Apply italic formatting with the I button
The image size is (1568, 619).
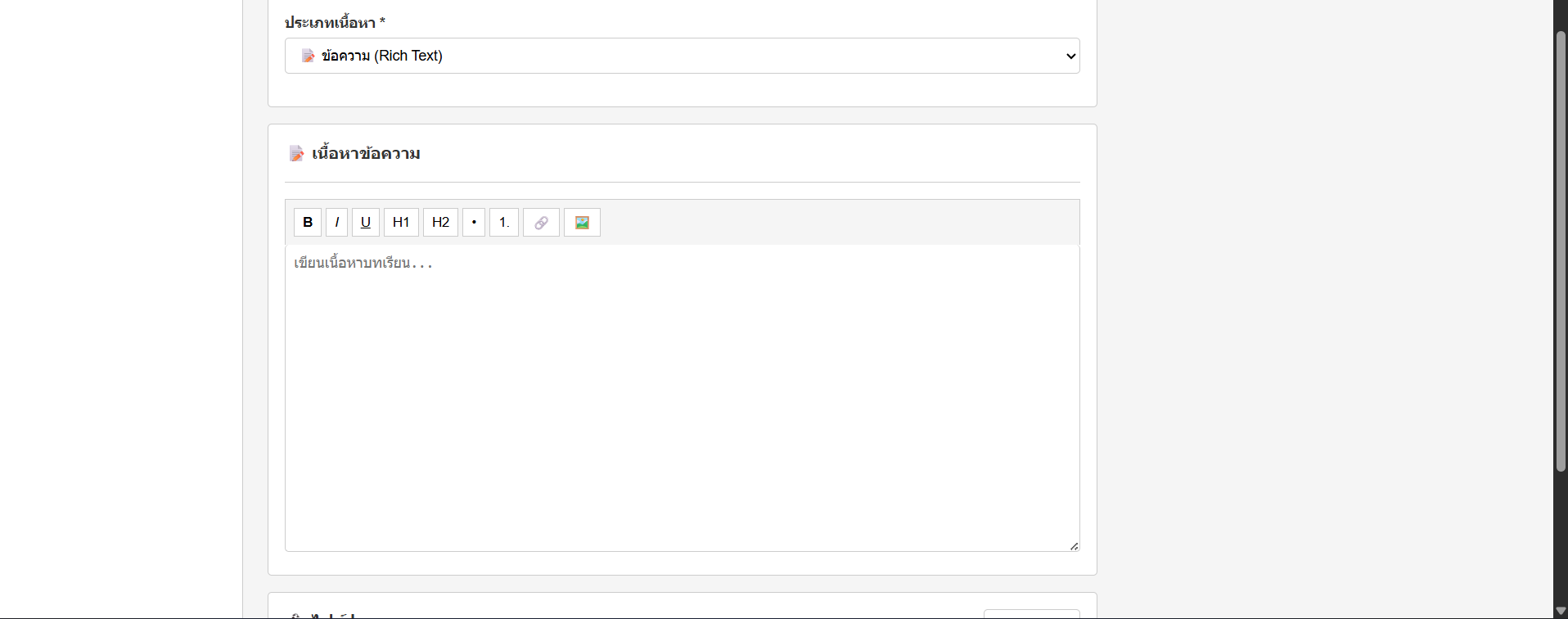[337, 222]
